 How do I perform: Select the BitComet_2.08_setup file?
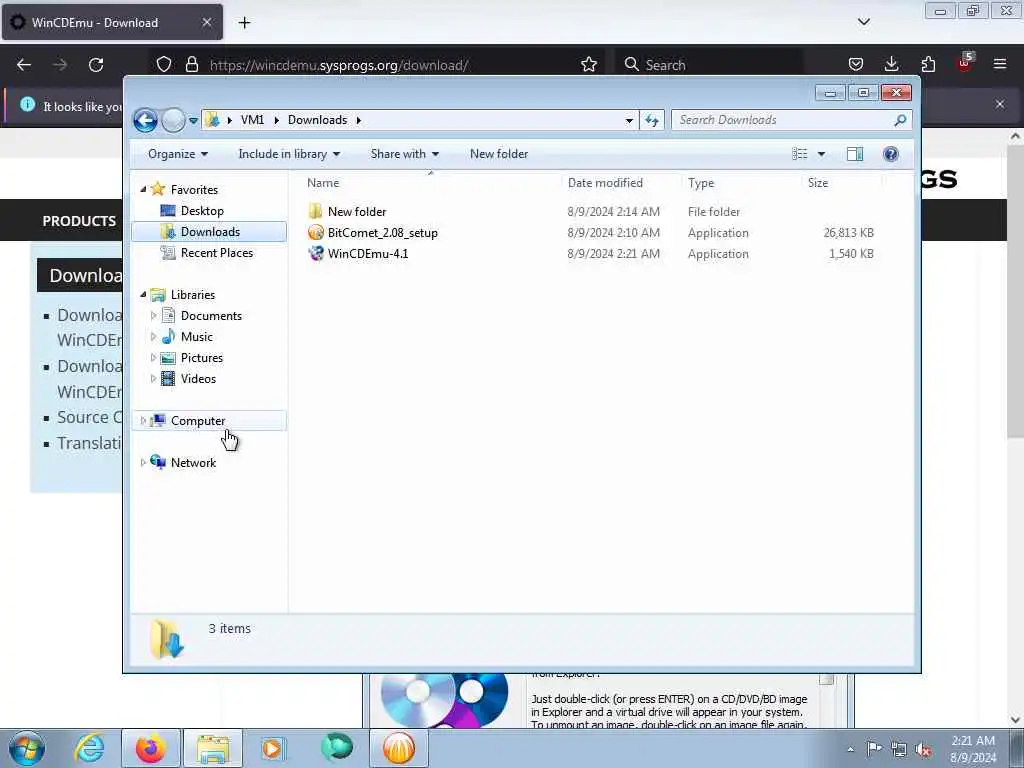tap(383, 232)
